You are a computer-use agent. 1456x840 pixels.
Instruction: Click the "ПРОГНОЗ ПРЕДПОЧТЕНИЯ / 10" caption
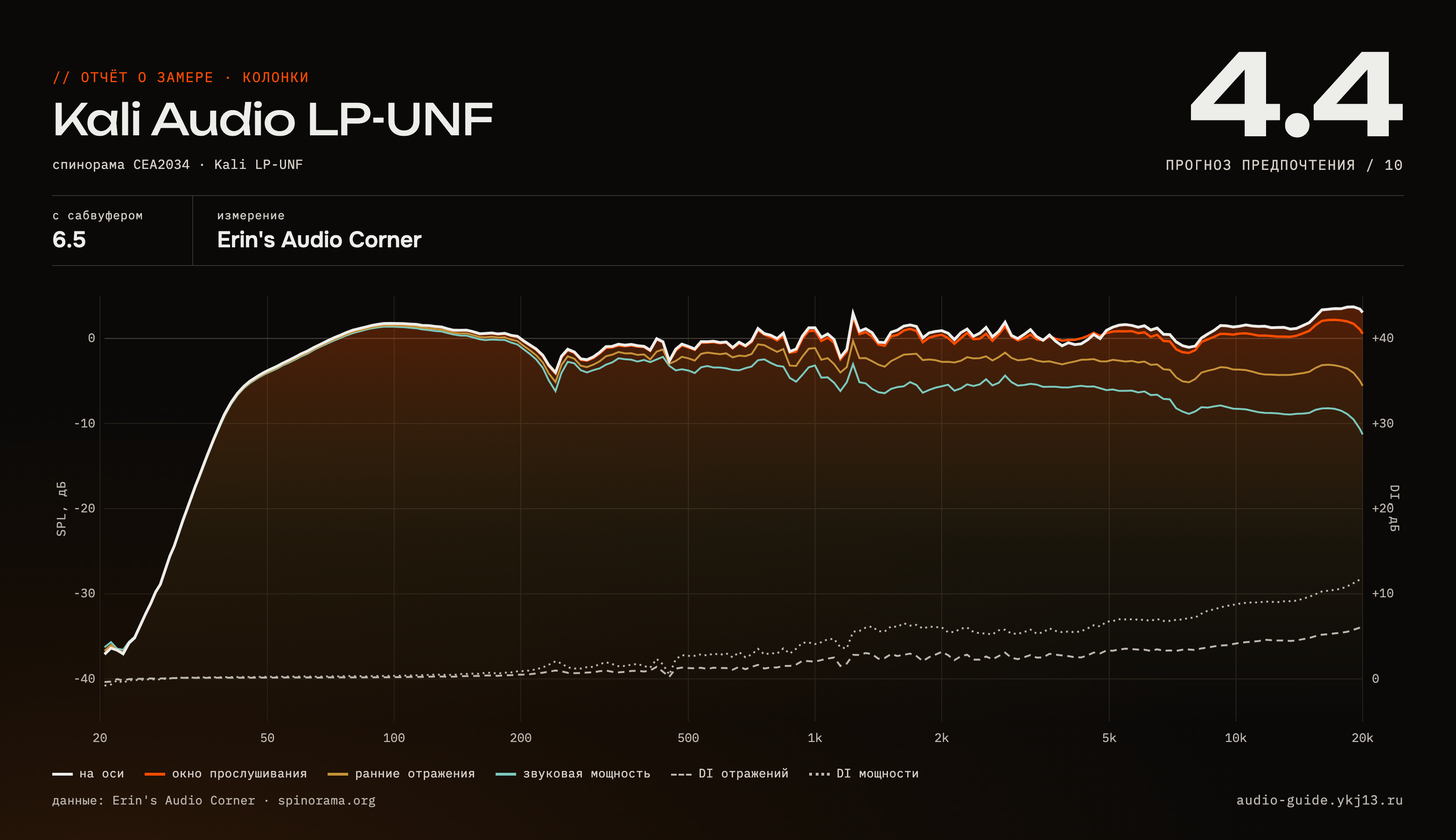1284,165
